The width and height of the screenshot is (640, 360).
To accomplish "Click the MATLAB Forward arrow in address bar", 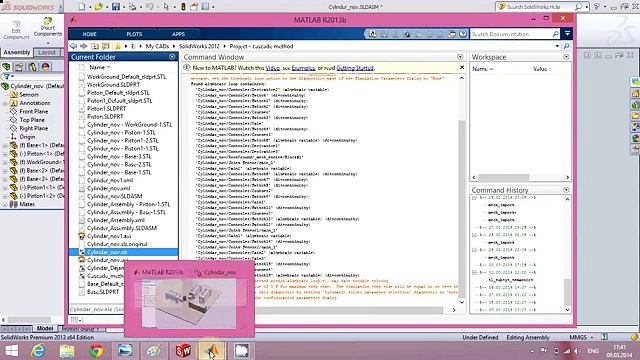I will (84, 46).
